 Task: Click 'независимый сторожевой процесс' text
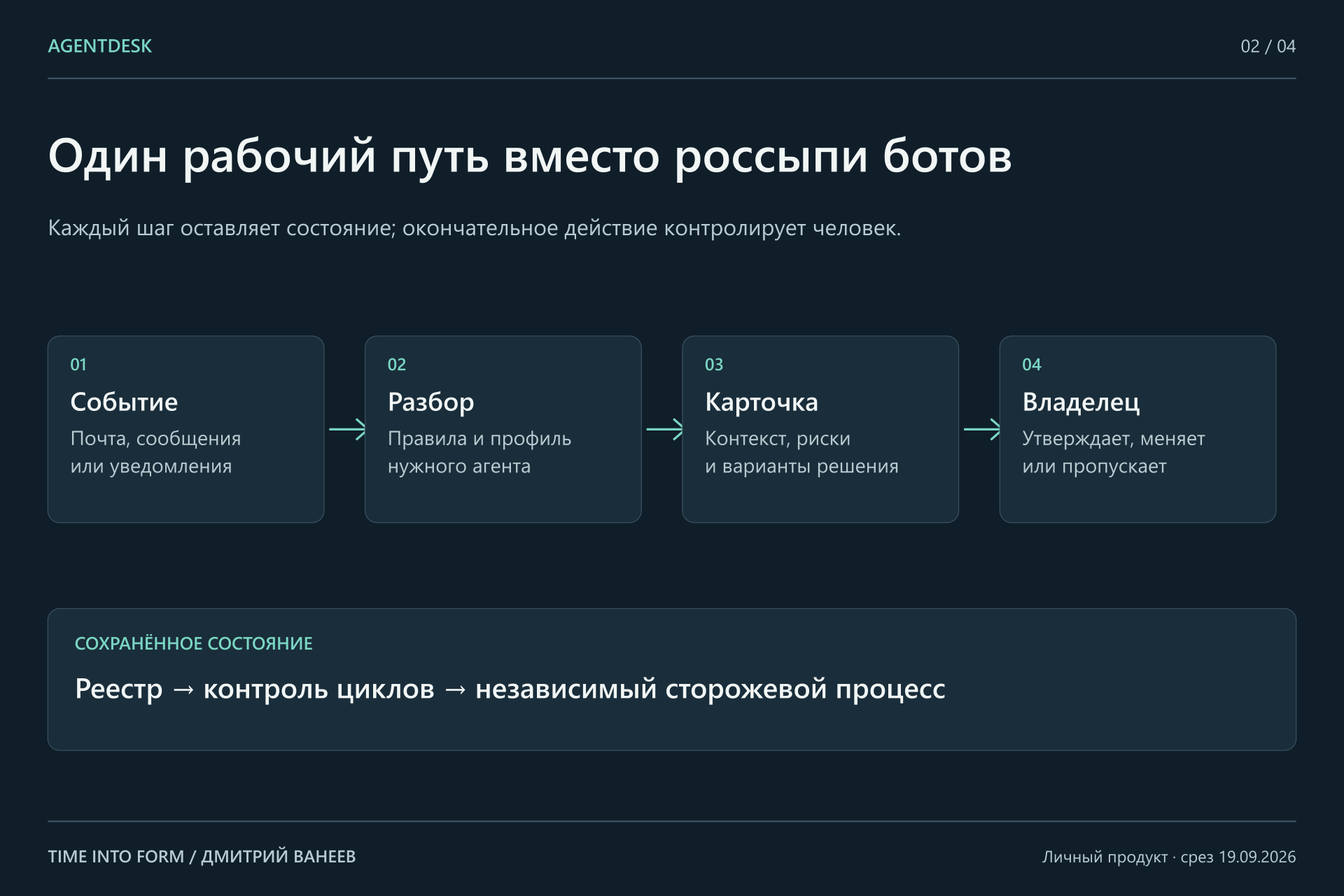click(x=710, y=689)
